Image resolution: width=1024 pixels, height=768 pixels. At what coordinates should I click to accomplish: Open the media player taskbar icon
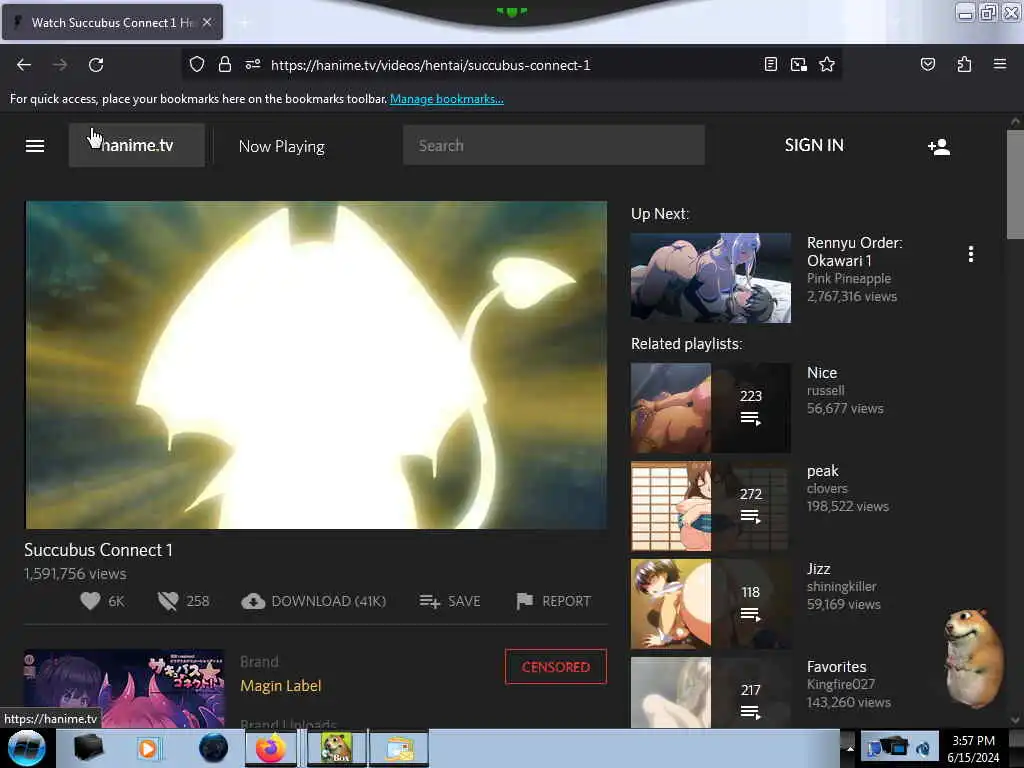[x=148, y=748]
